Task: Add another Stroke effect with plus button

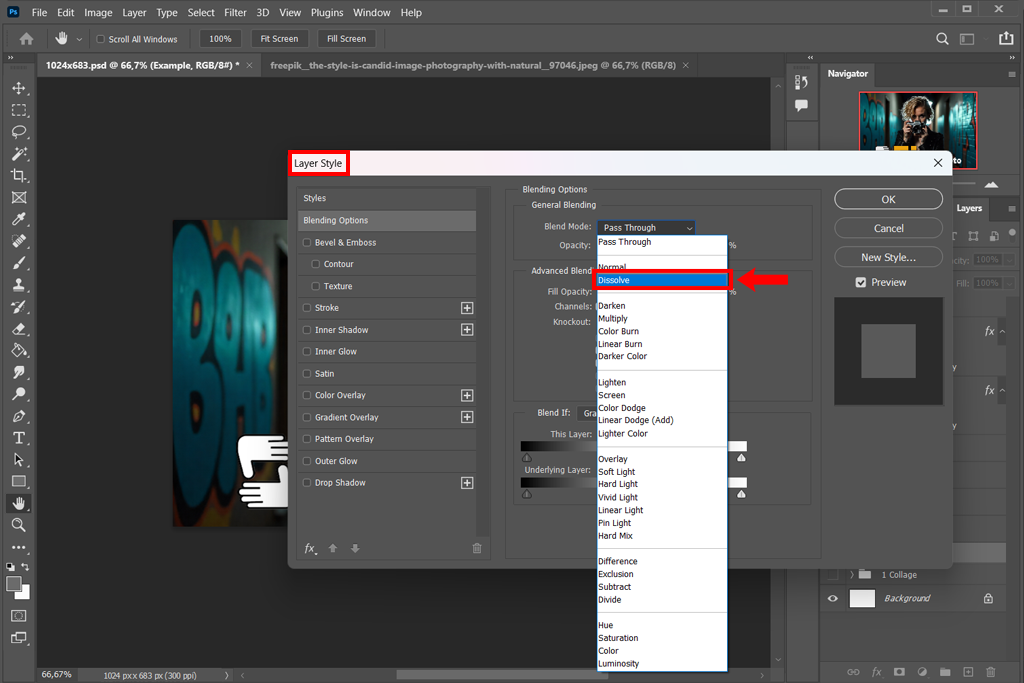Action: coord(466,308)
